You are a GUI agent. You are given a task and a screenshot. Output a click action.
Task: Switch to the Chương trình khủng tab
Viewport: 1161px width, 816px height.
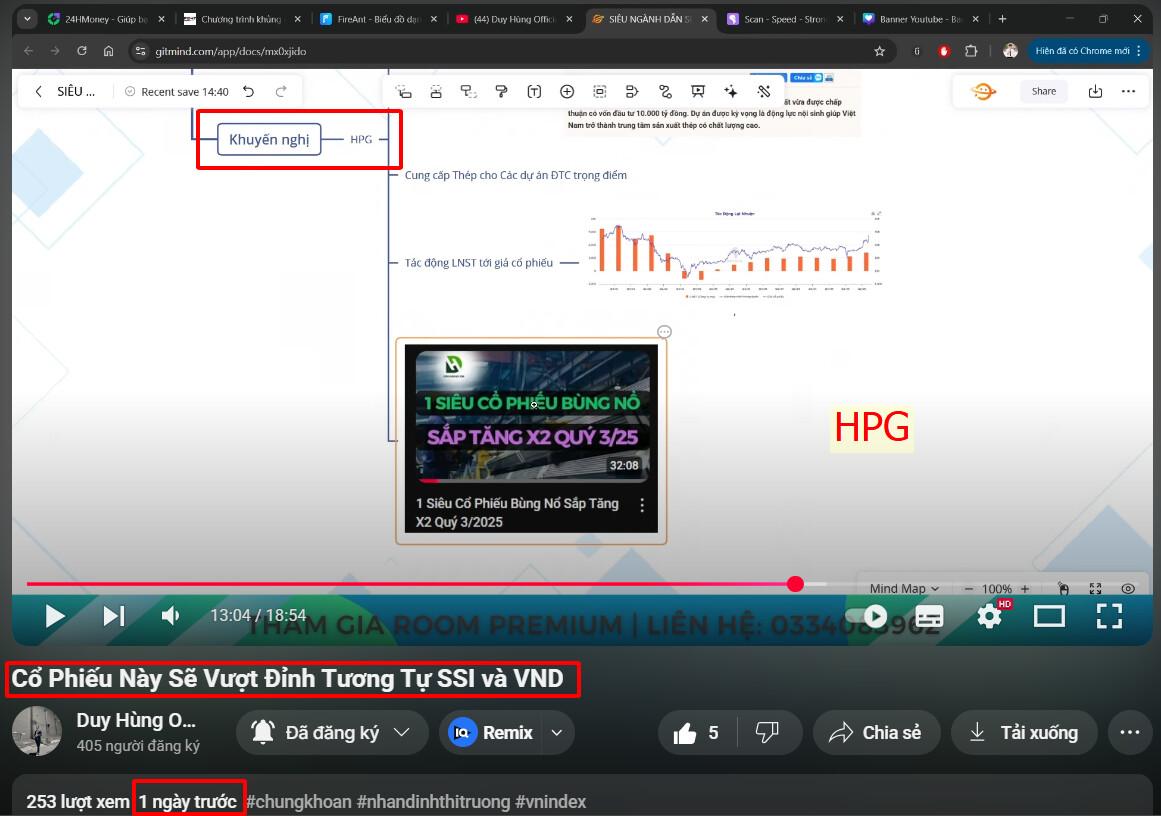pos(241,19)
